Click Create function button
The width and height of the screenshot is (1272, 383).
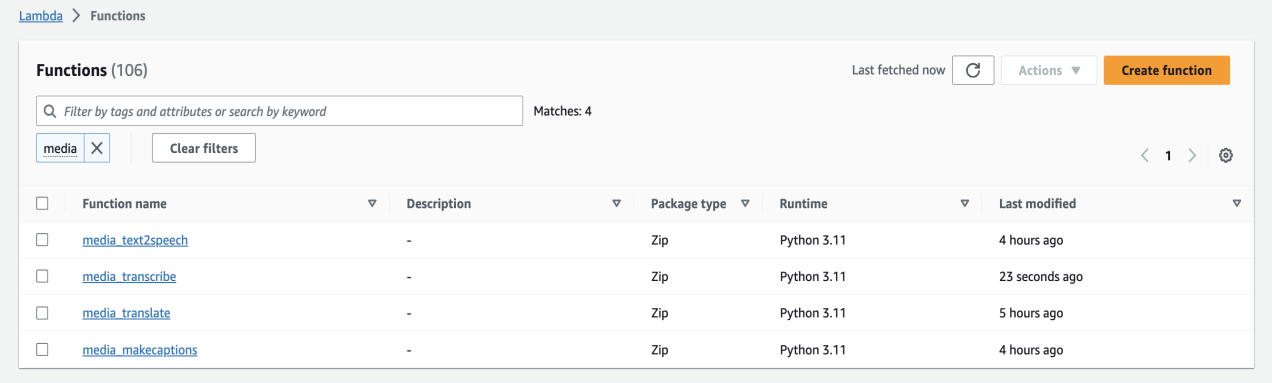[x=1166, y=70]
